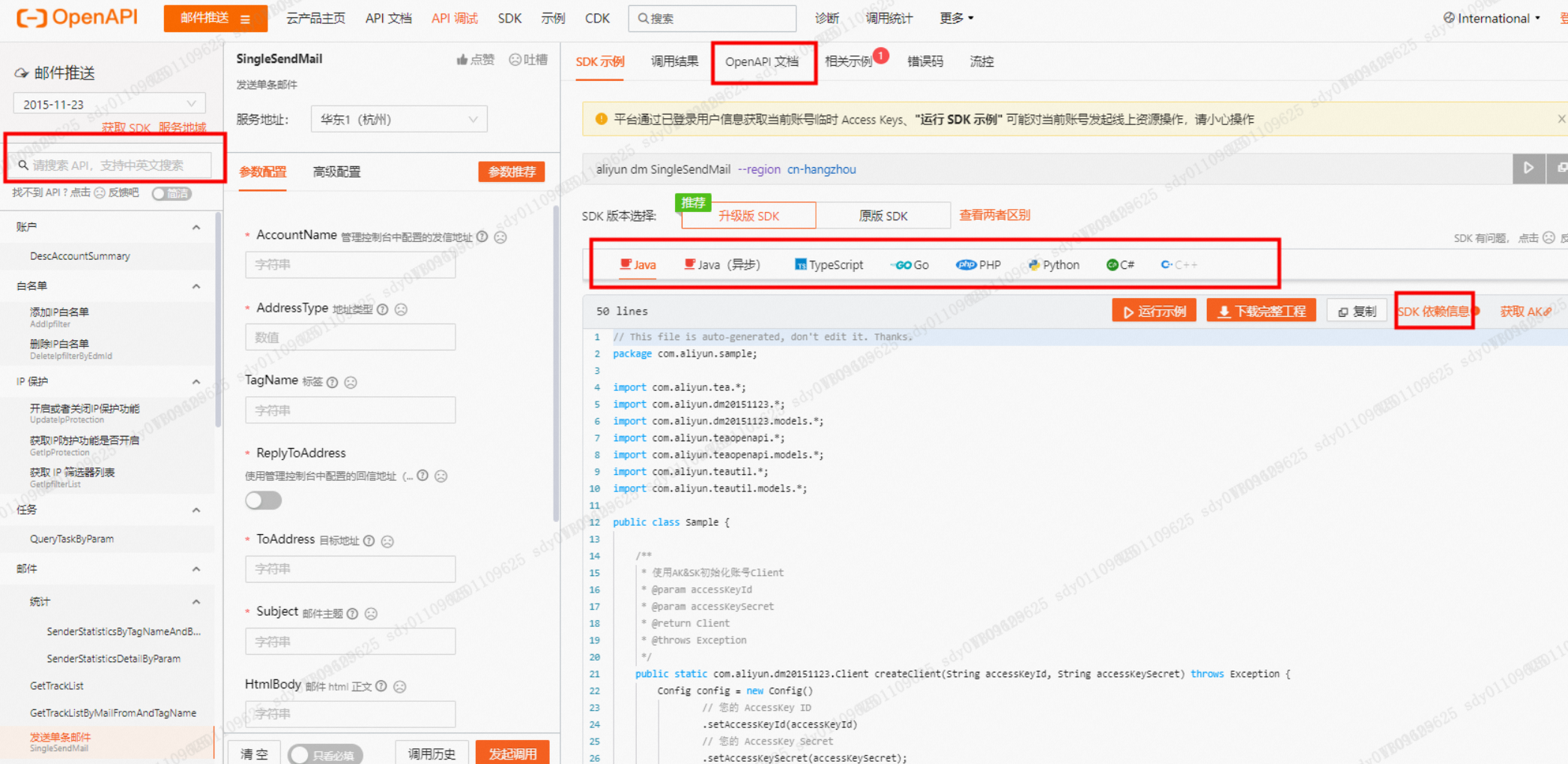Select the PHP language tab
This screenshot has width=1568, height=764.
coord(978,265)
